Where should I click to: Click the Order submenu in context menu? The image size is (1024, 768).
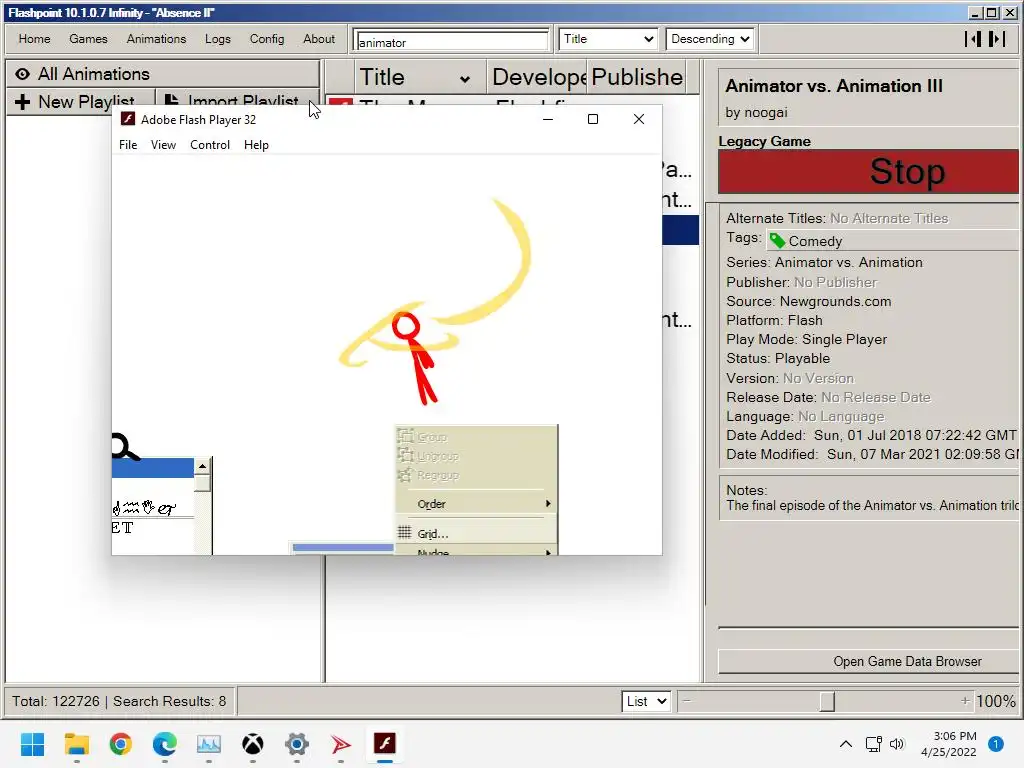click(x=477, y=504)
